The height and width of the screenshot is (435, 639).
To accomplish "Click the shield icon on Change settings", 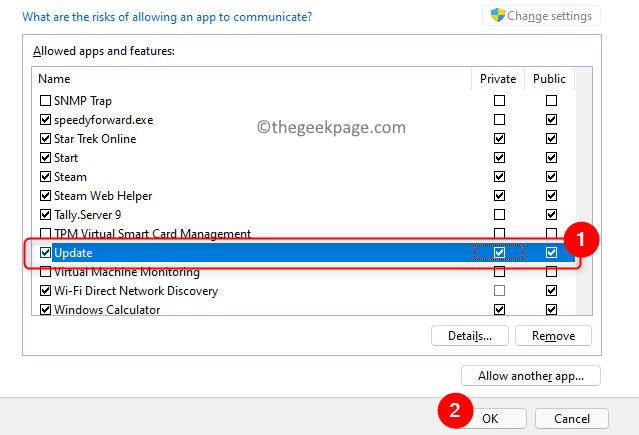I will coord(497,16).
